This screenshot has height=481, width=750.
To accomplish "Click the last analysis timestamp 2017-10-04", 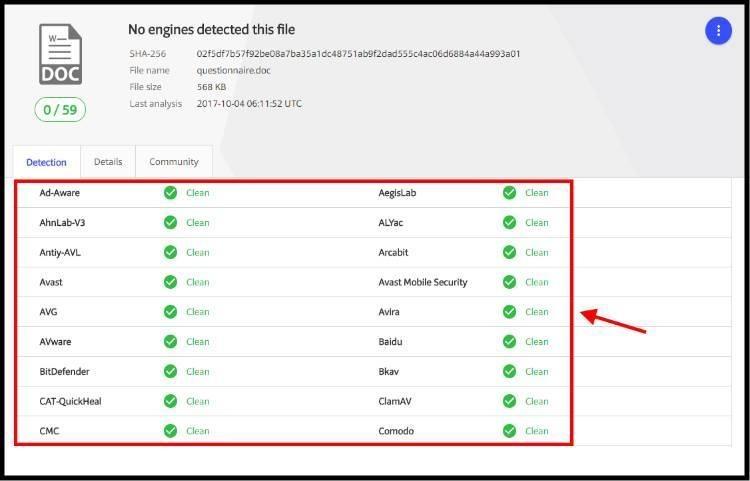I will 249,103.
